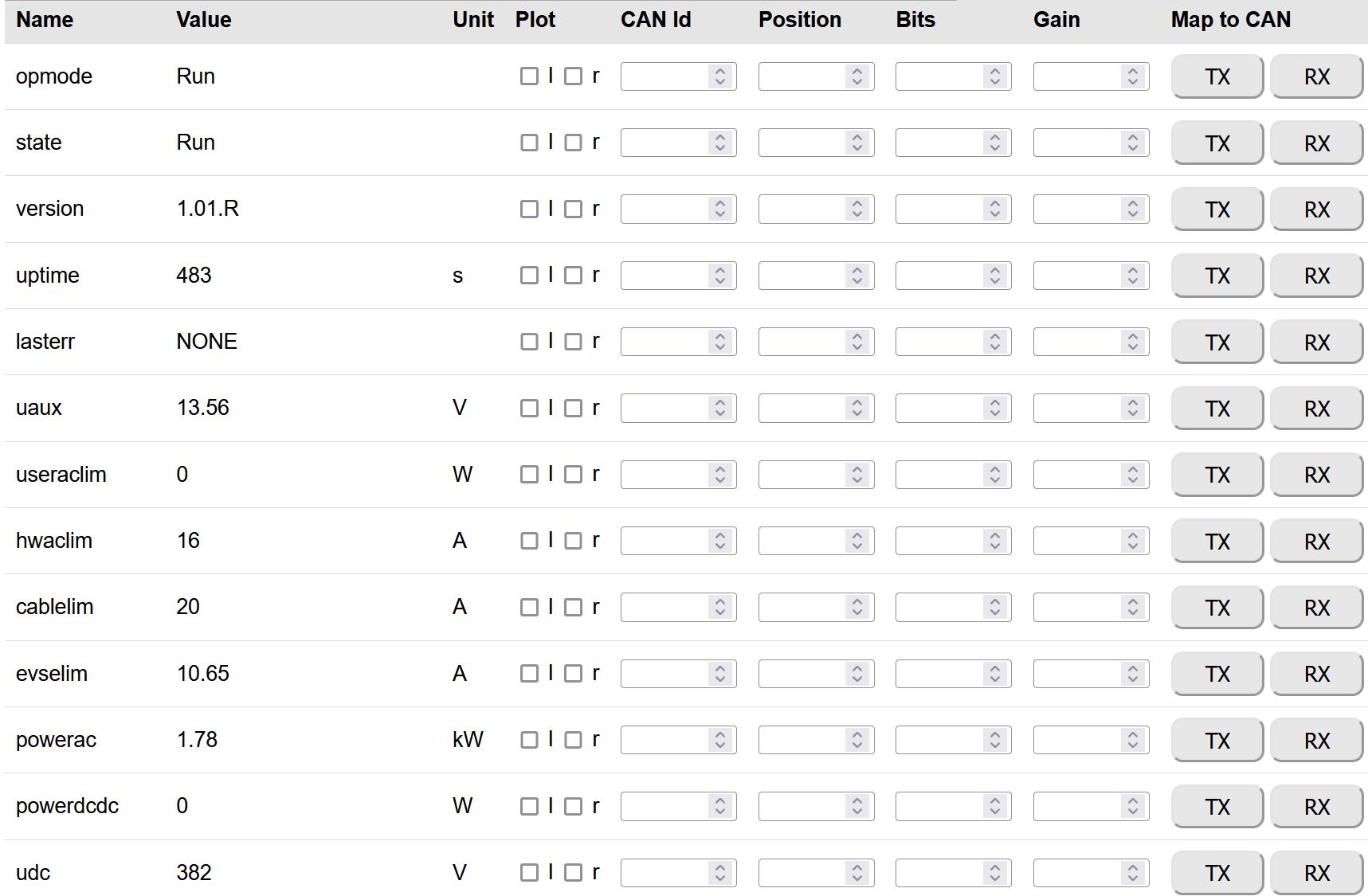Click the Name column header

[x=45, y=20]
